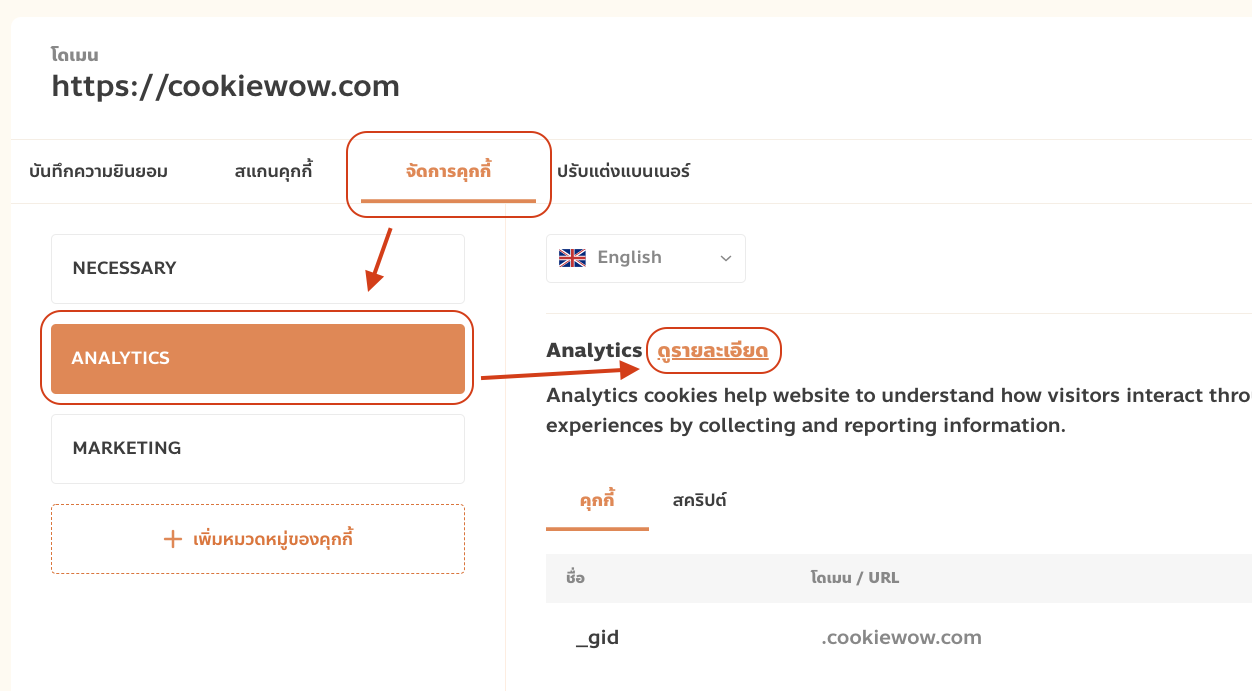Switch to the คุกกี้ sub-tab
Viewport: 1252px width, 691px height.
[x=597, y=500]
